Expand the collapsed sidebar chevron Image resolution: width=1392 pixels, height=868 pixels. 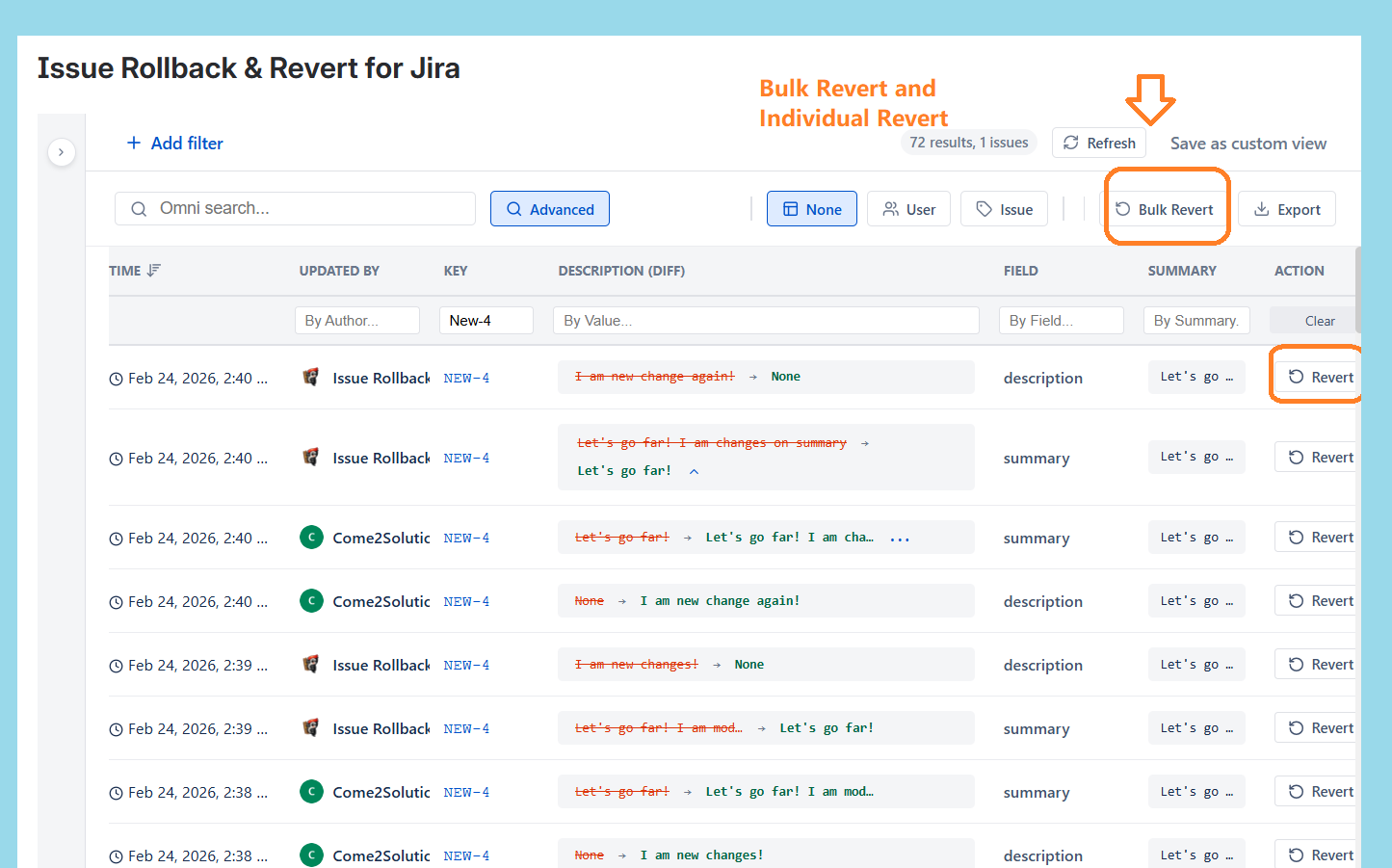pyautogui.click(x=61, y=152)
